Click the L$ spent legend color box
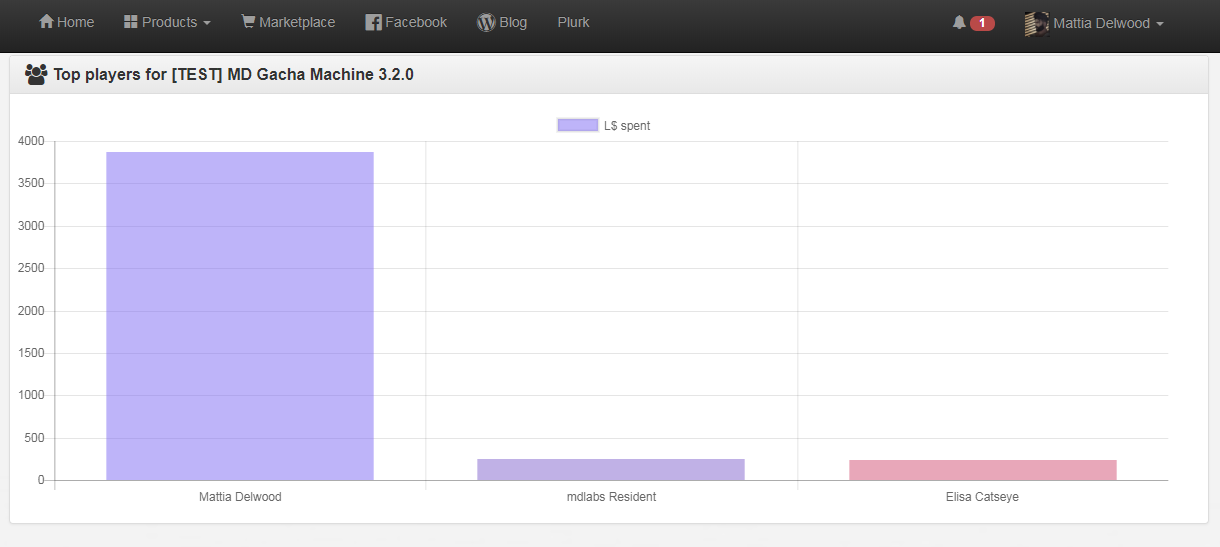 click(x=577, y=126)
